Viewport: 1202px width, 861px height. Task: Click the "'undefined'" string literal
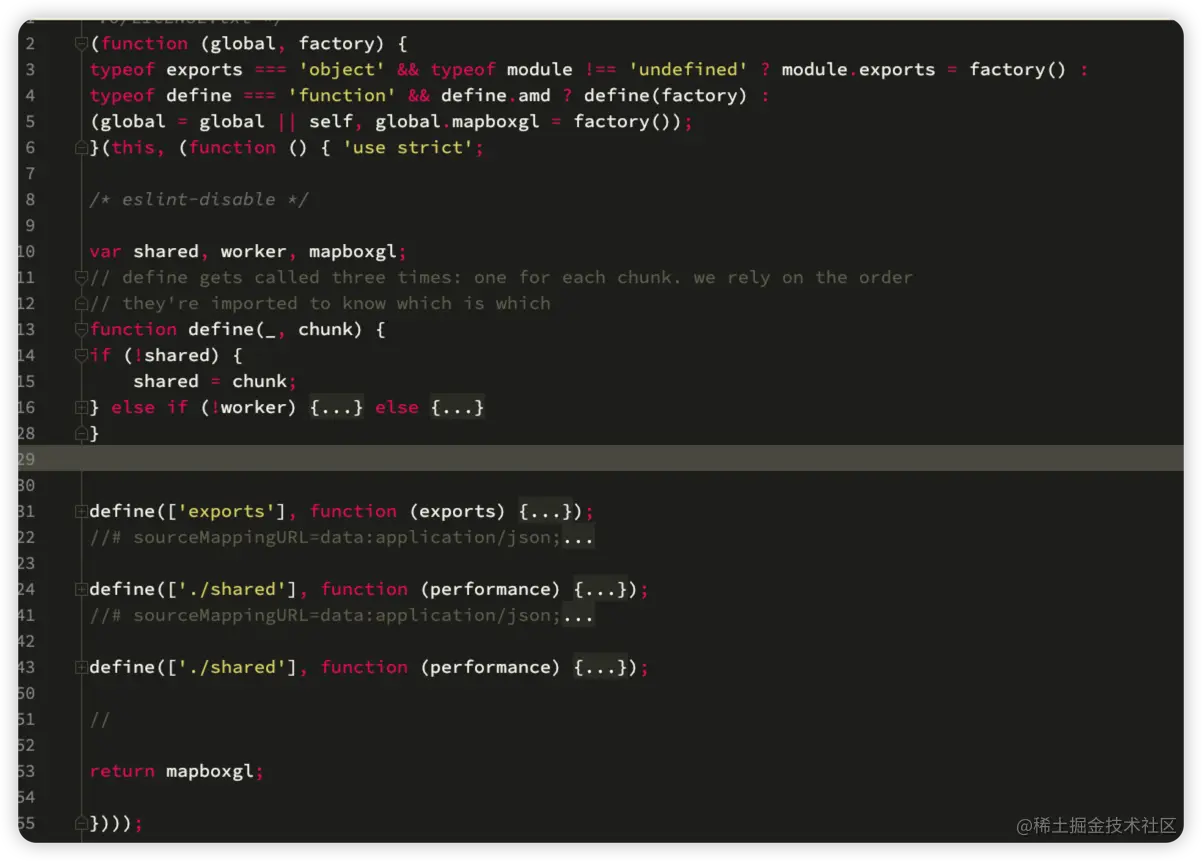pos(688,69)
